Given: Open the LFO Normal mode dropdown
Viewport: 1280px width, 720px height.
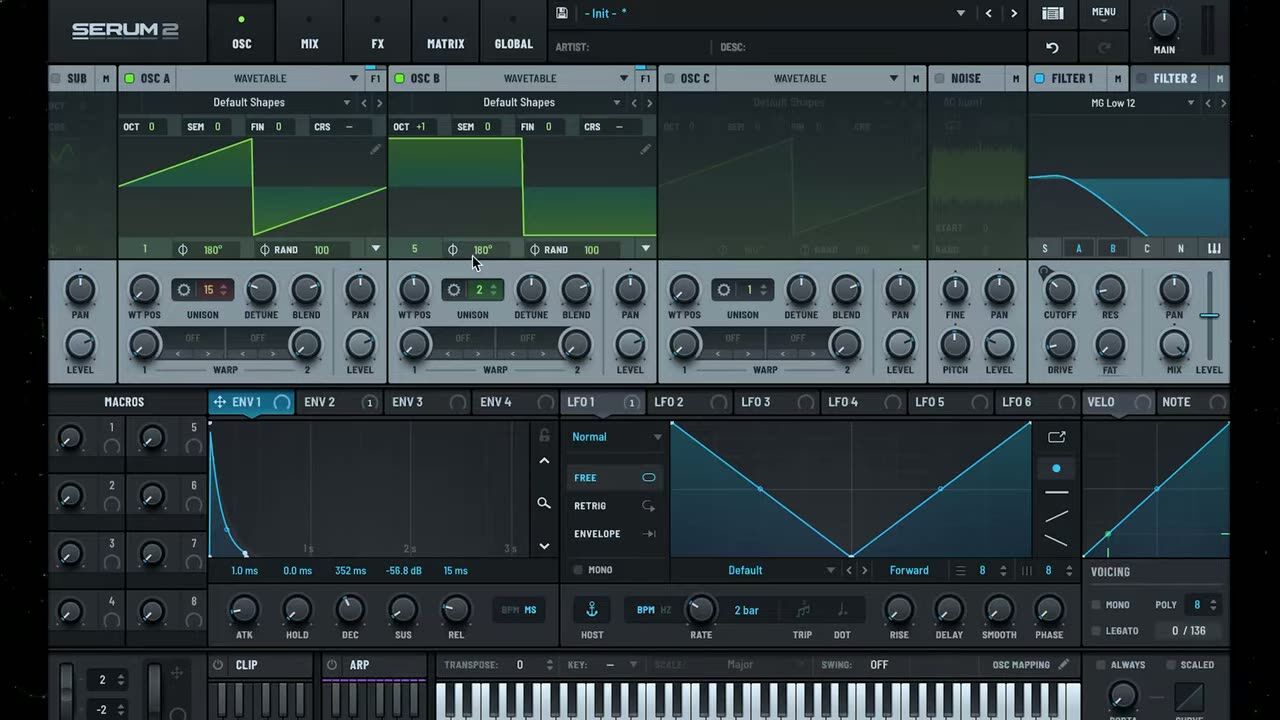Looking at the screenshot, I should pos(616,437).
